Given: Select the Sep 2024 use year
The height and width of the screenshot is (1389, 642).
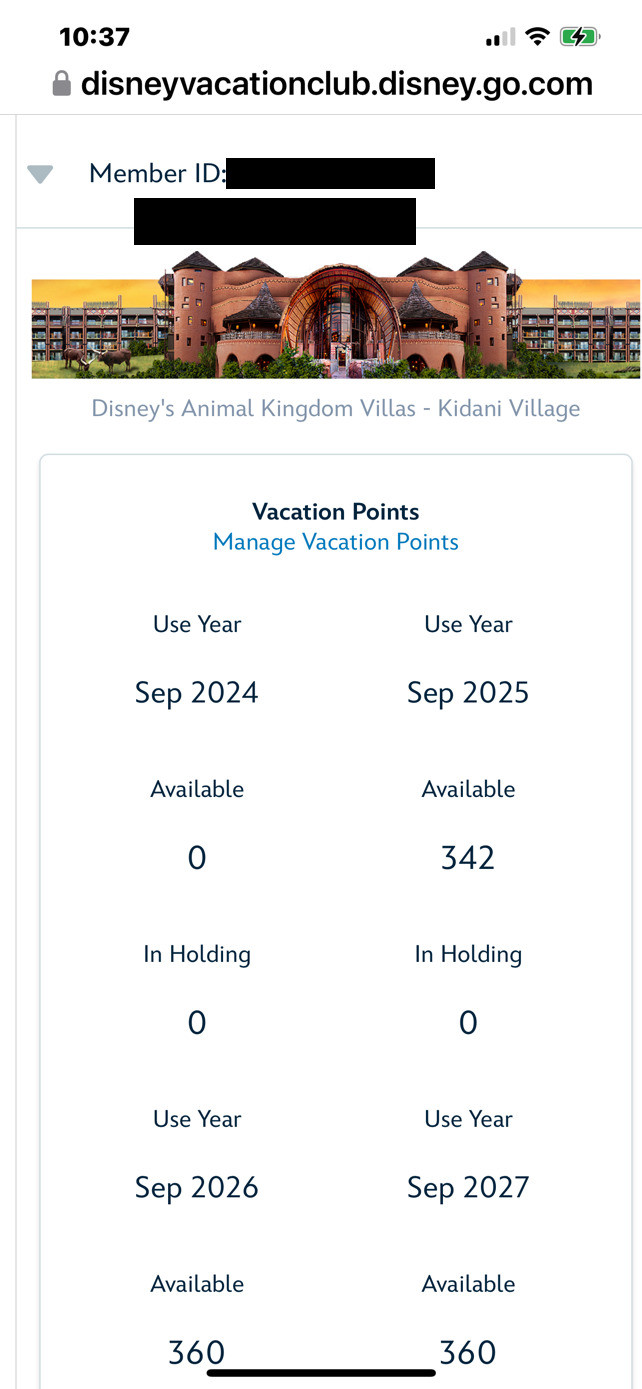Looking at the screenshot, I should (x=197, y=693).
